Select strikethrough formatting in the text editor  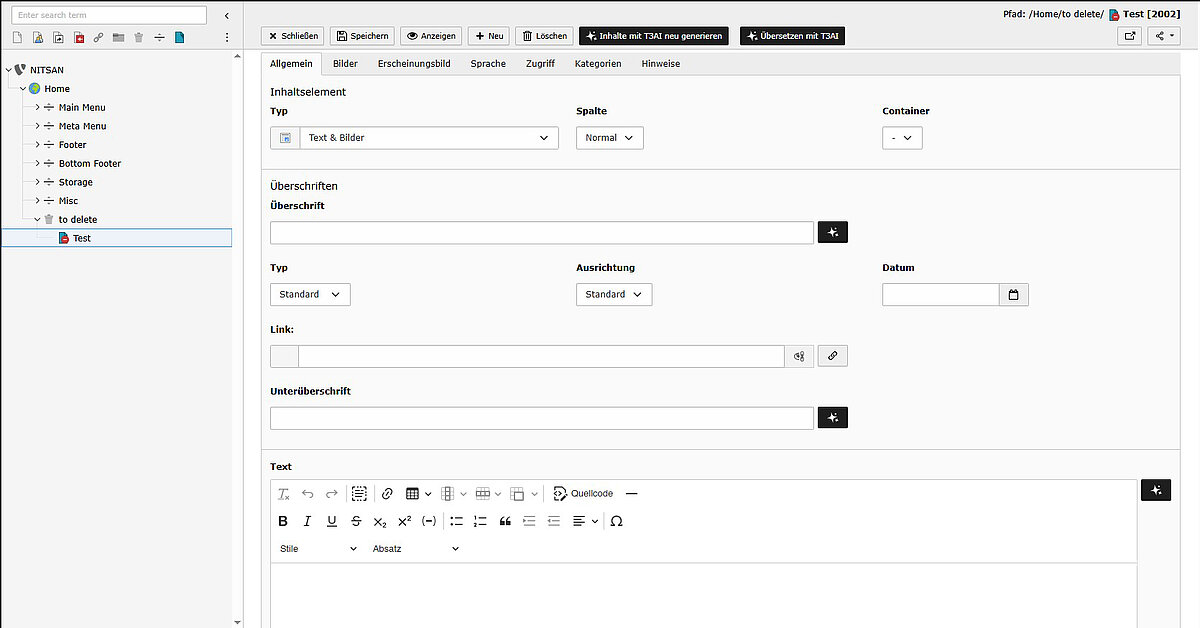tap(356, 521)
